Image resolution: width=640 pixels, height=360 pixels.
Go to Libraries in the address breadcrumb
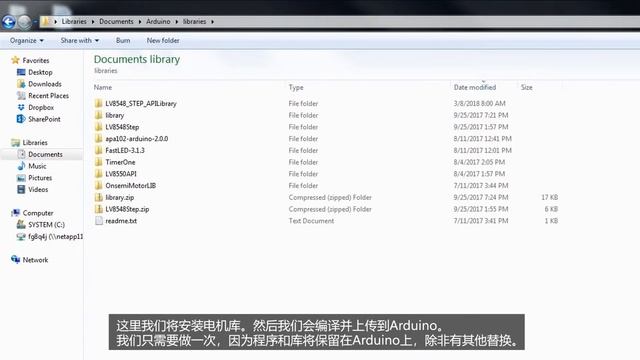point(74,22)
